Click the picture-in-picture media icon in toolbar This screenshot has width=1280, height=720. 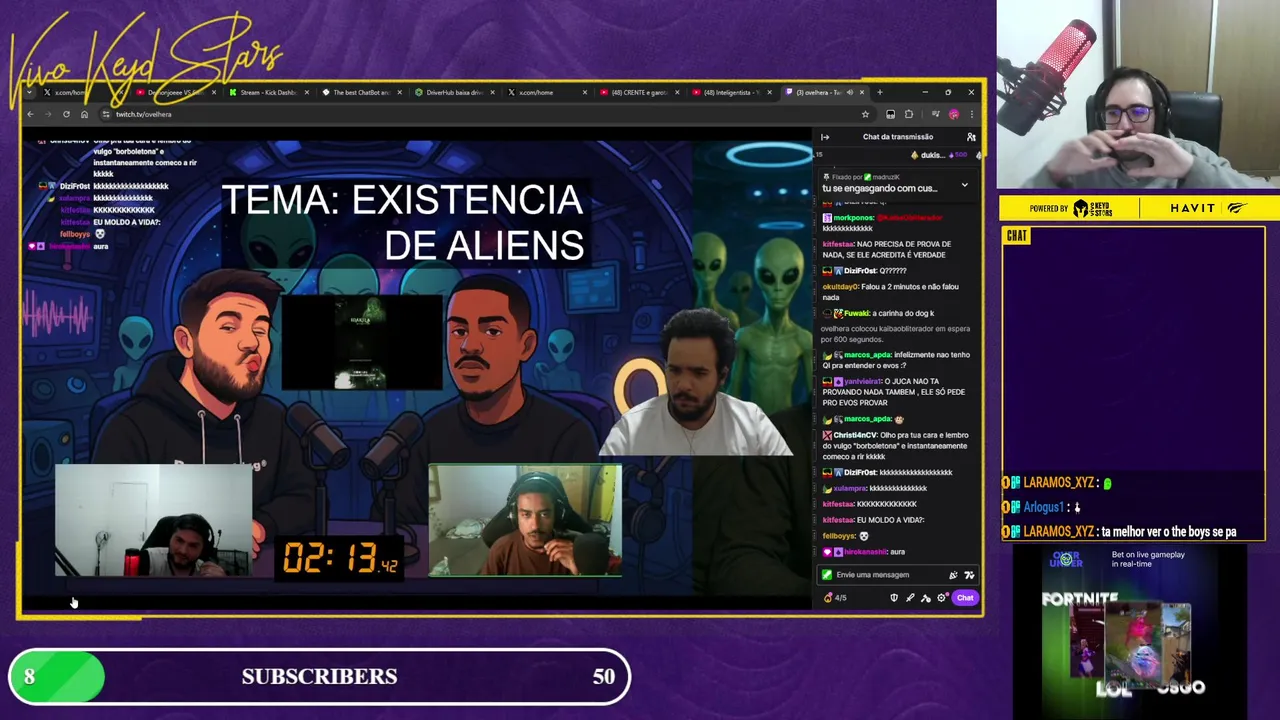point(935,115)
